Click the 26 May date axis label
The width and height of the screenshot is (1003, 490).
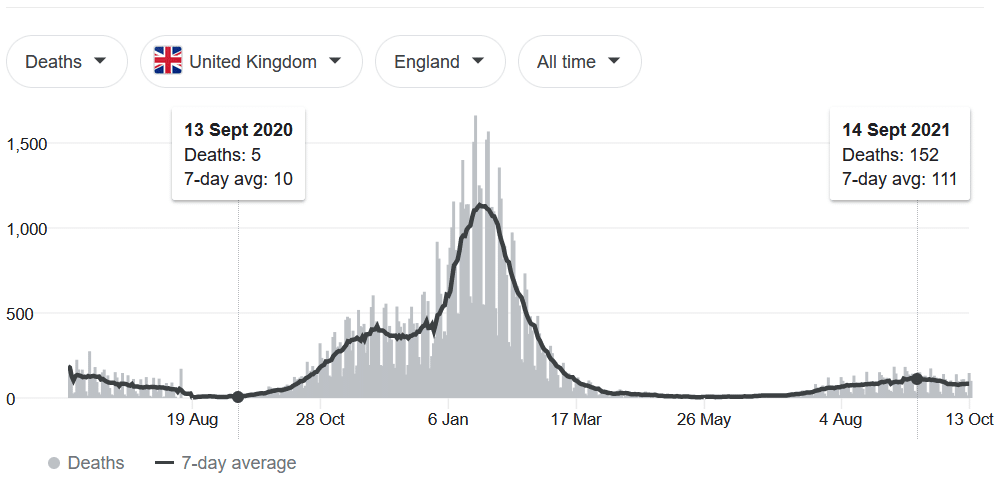point(705,420)
